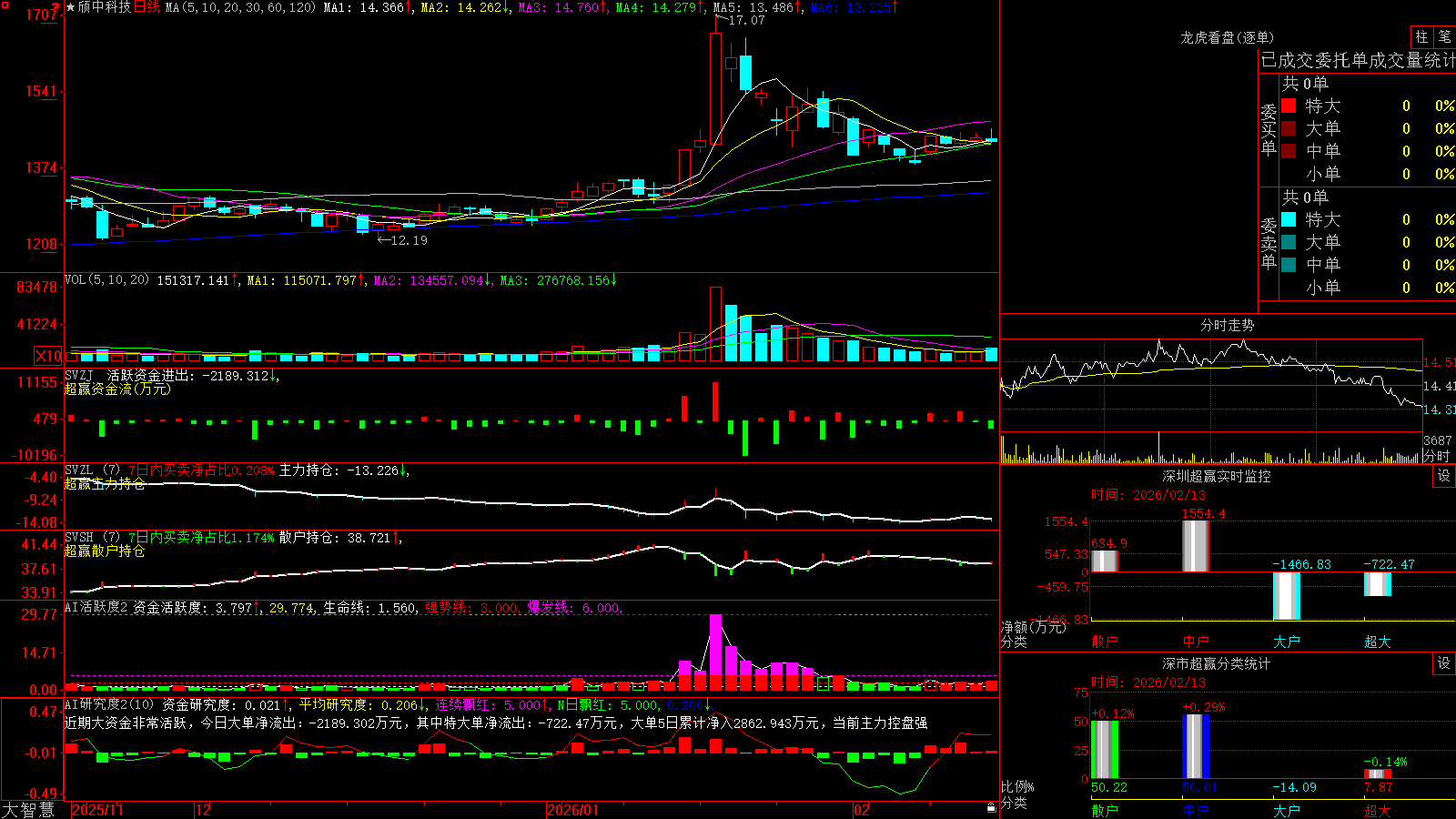
Task: Switch order display to 柱 mode
Action: click(x=1421, y=36)
